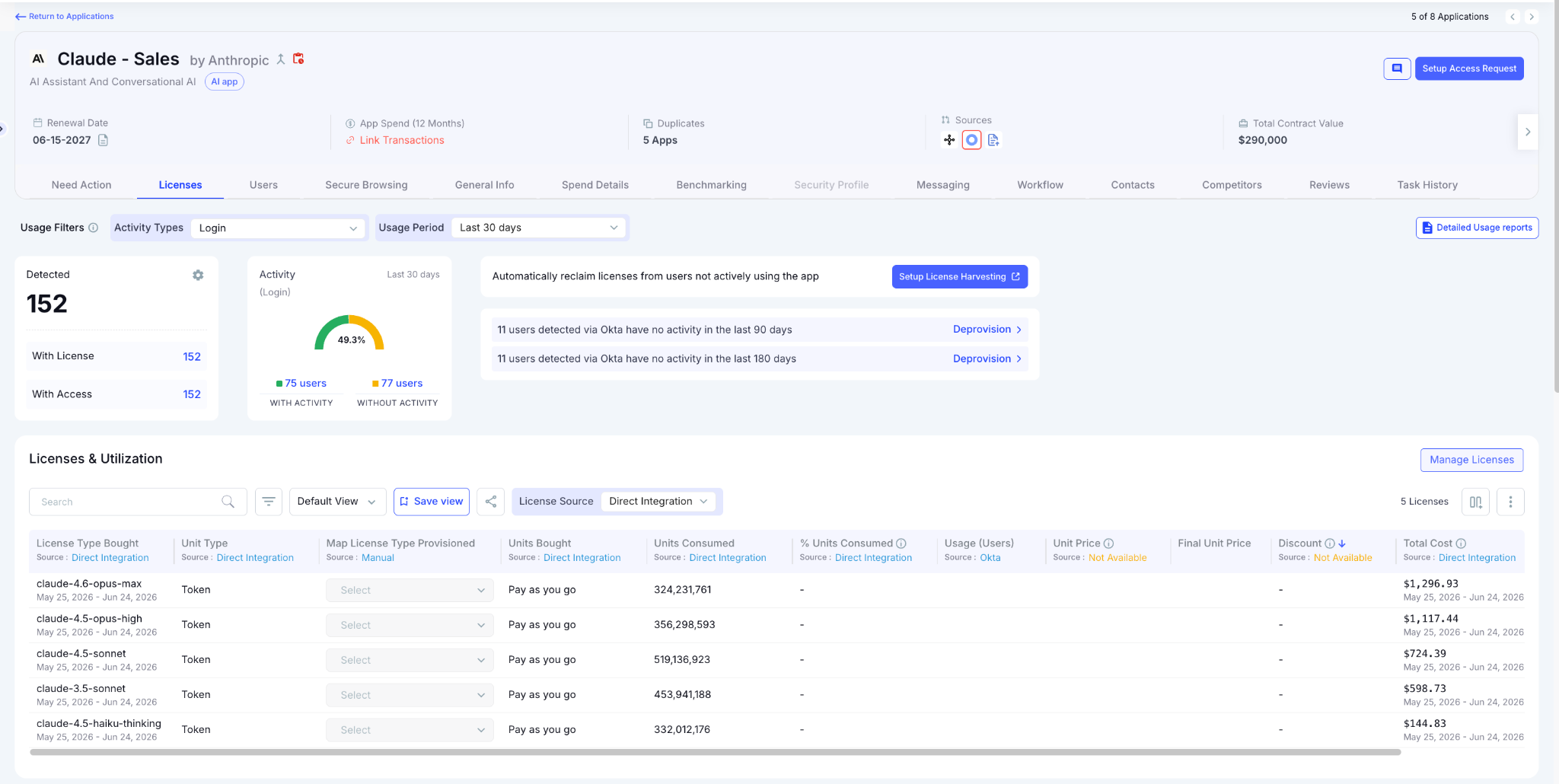Click the magnifier icon in the license search box
Viewport: 1559px width, 784px height.
click(x=228, y=502)
